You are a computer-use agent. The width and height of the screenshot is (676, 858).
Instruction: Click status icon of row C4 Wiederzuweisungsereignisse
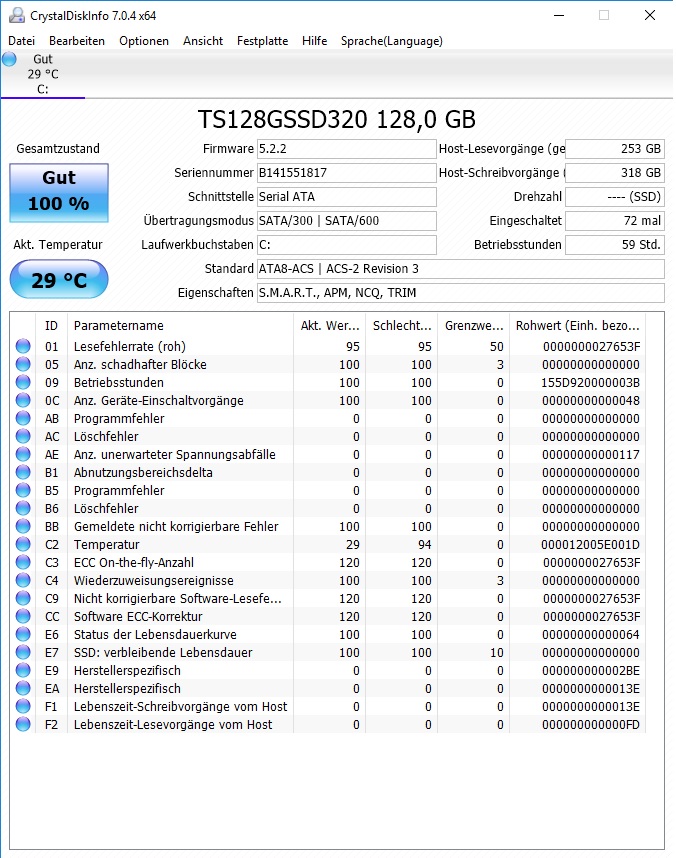tap(23, 581)
